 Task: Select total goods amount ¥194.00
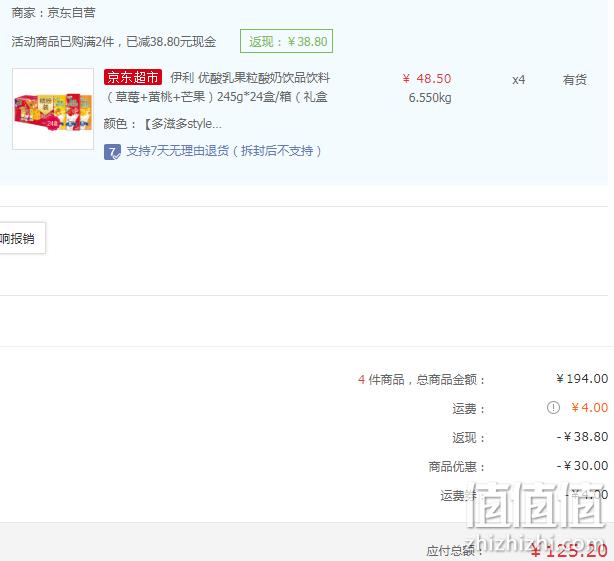(582, 379)
